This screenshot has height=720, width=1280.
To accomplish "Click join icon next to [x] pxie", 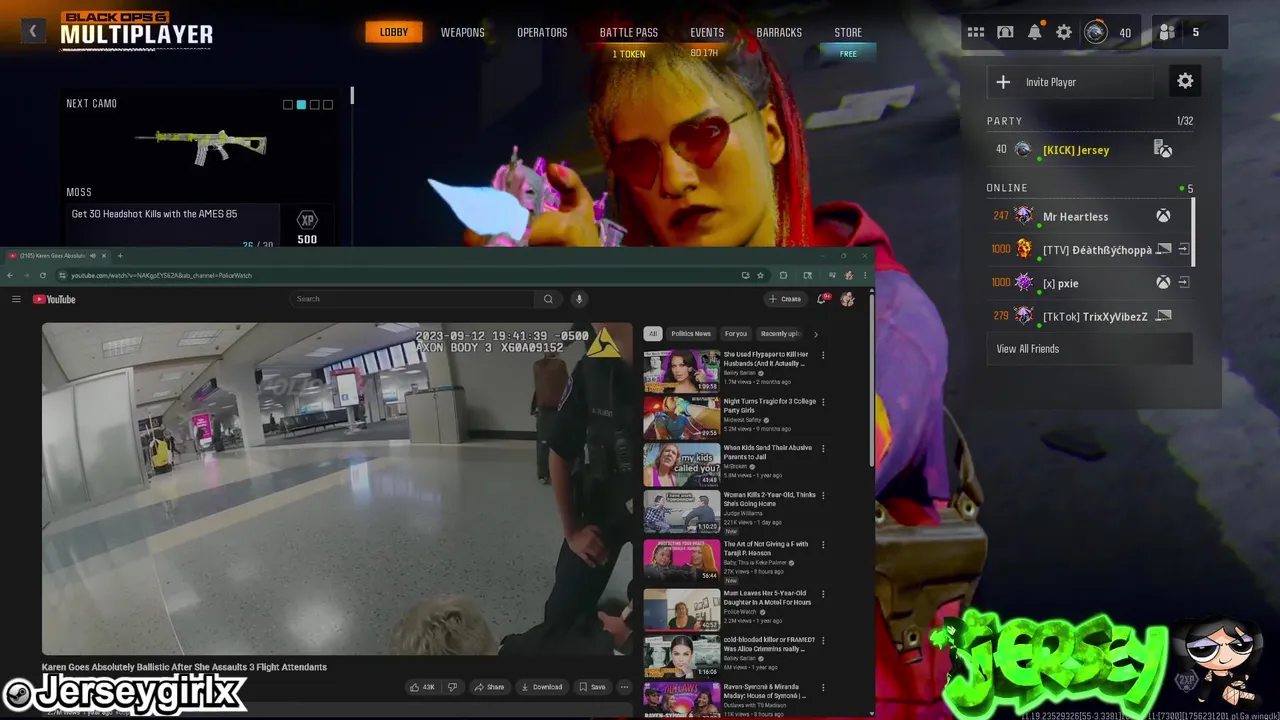I will tap(1184, 283).
